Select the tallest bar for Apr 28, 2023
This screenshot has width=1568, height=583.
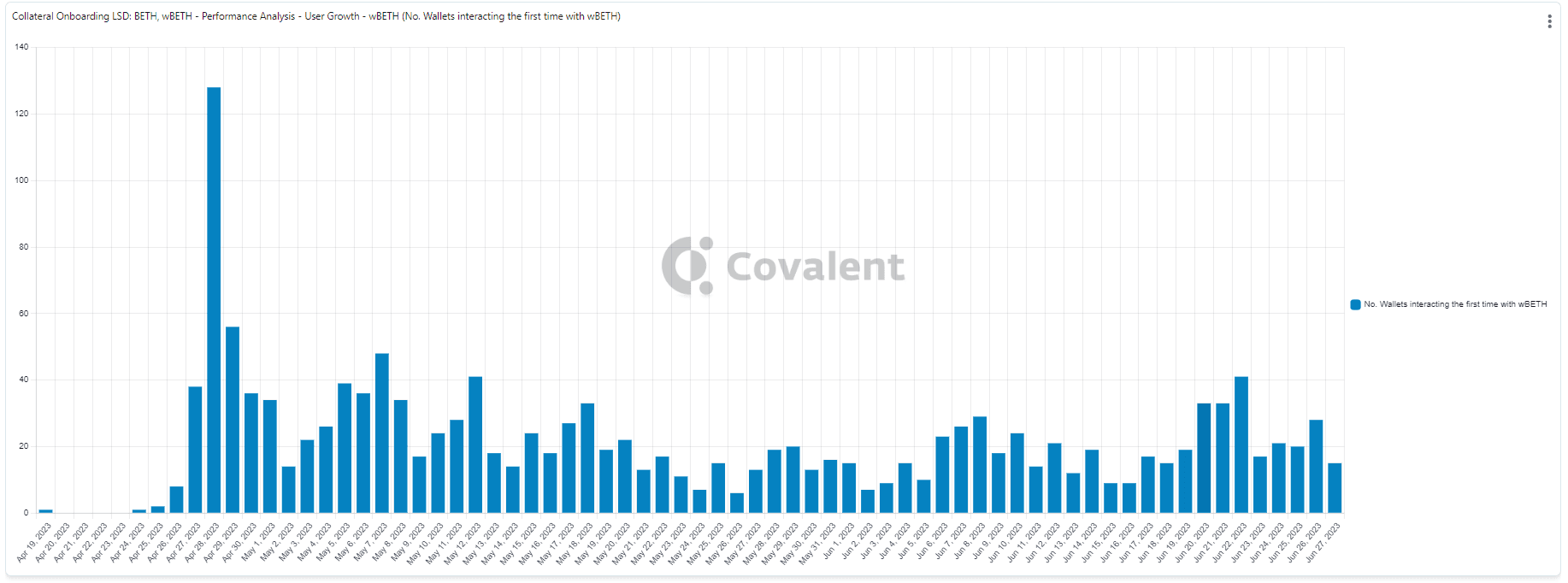(x=214, y=299)
